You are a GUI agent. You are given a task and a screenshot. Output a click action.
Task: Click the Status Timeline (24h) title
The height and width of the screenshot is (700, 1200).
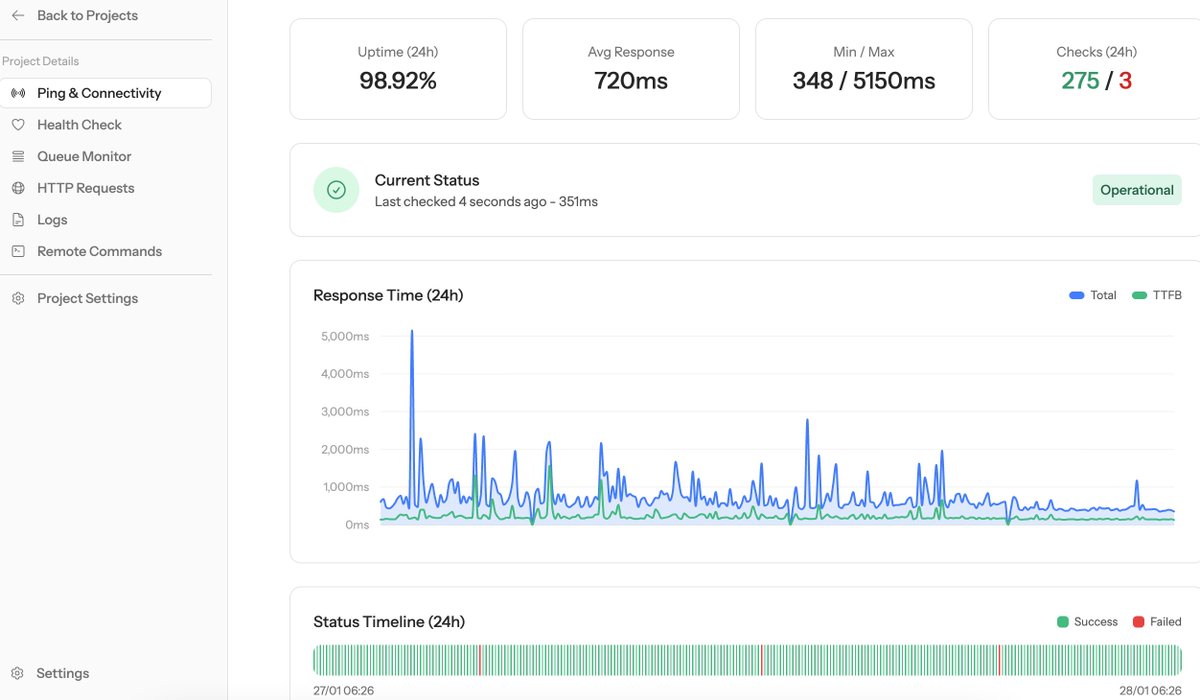click(x=389, y=622)
